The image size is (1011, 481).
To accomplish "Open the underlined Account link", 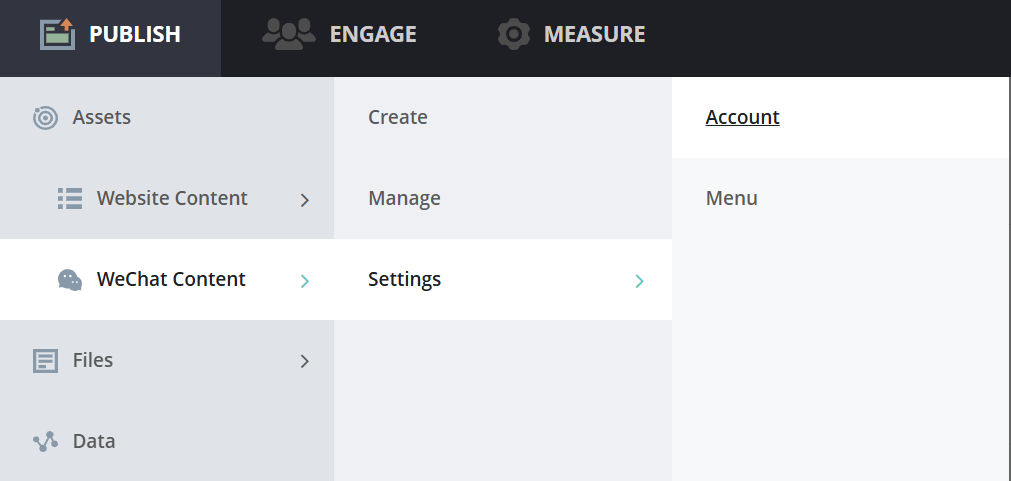I will pyautogui.click(x=742, y=117).
